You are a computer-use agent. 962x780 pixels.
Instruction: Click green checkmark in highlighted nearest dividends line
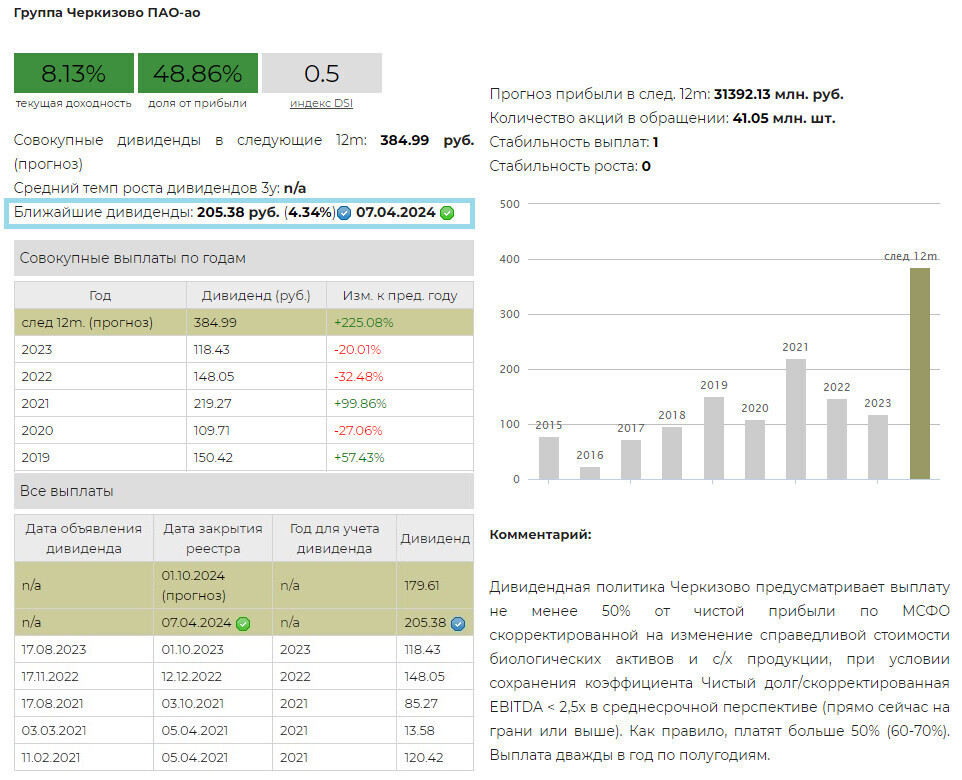tap(447, 213)
